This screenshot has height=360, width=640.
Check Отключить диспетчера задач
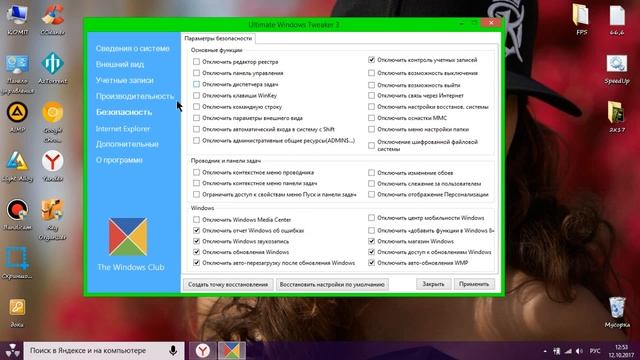(196, 84)
